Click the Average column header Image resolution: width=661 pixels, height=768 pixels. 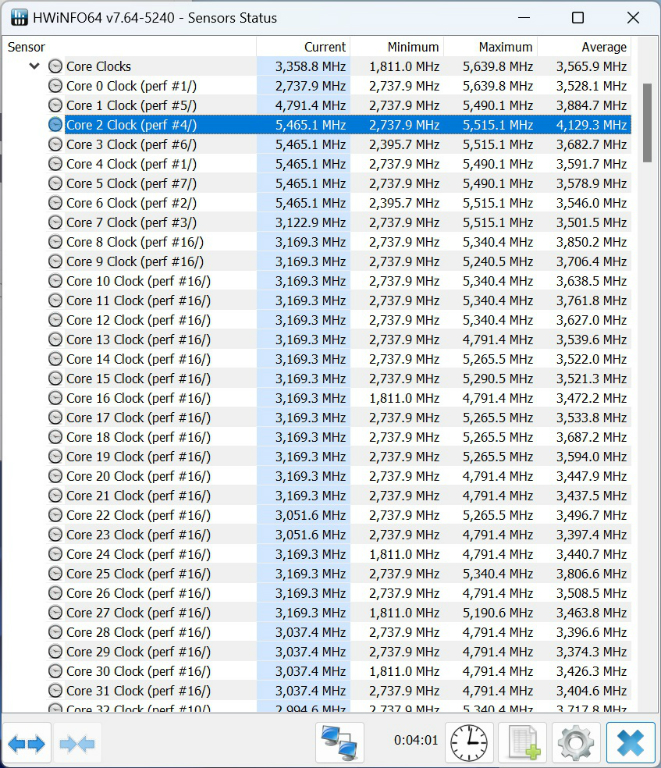(585, 47)
